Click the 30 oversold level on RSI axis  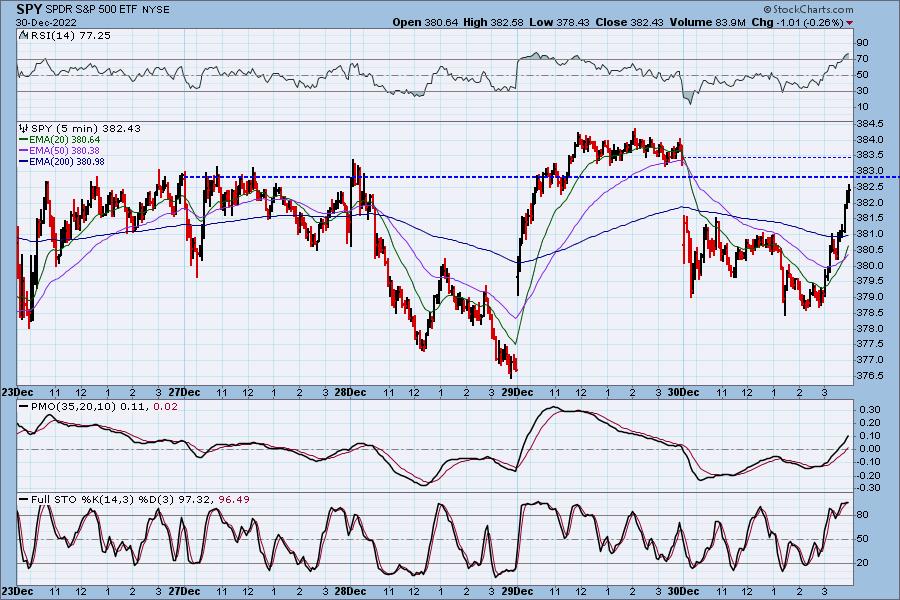click(862, 91)
